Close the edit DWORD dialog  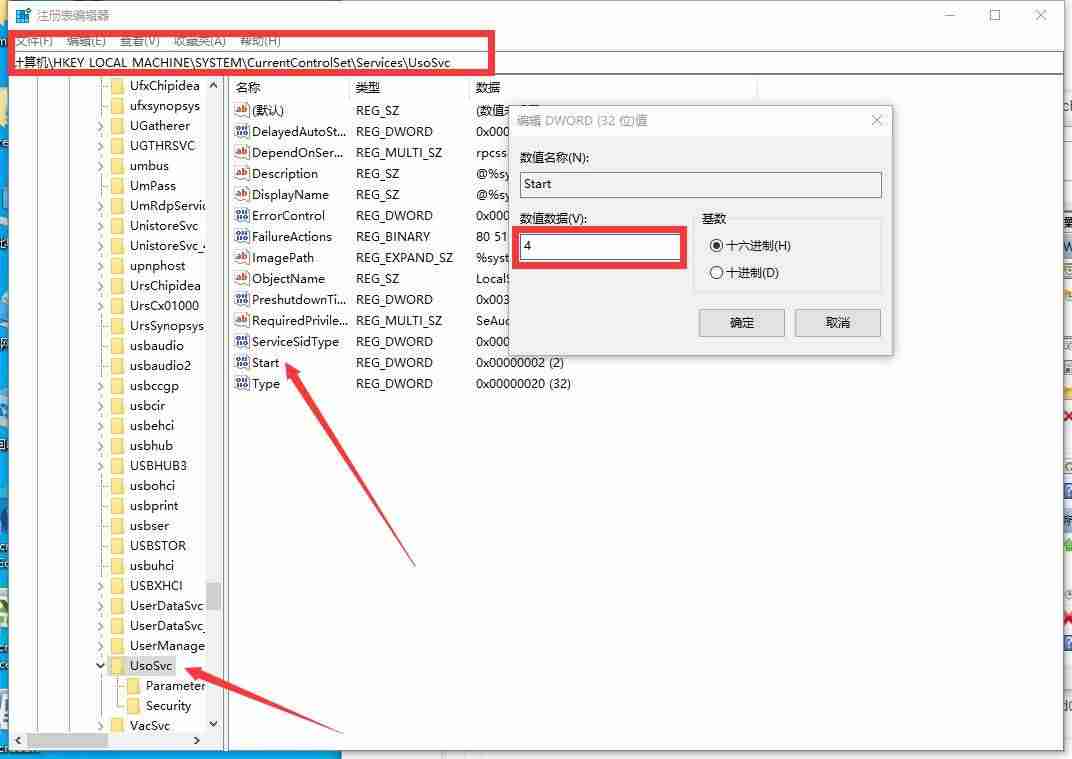click(876, 120)
